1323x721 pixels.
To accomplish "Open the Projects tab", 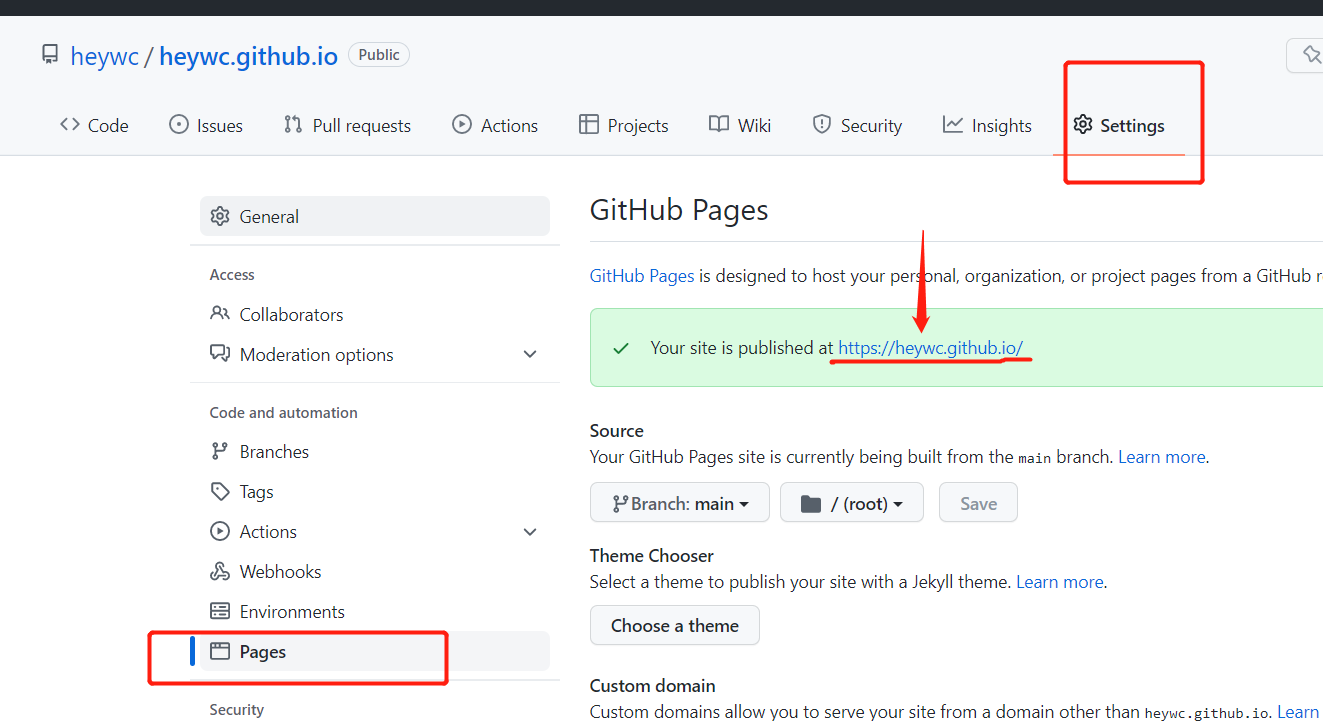I will (623, 125).
